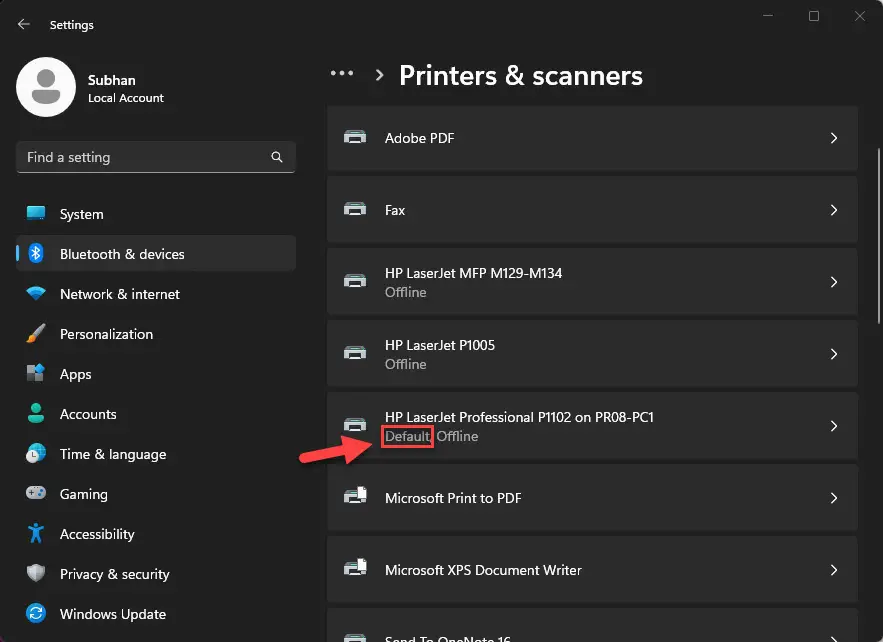Image resolution: width=883 pixels, height=642 pixels.
Task: Go to Network & internet settings
Action: [119, 294]
